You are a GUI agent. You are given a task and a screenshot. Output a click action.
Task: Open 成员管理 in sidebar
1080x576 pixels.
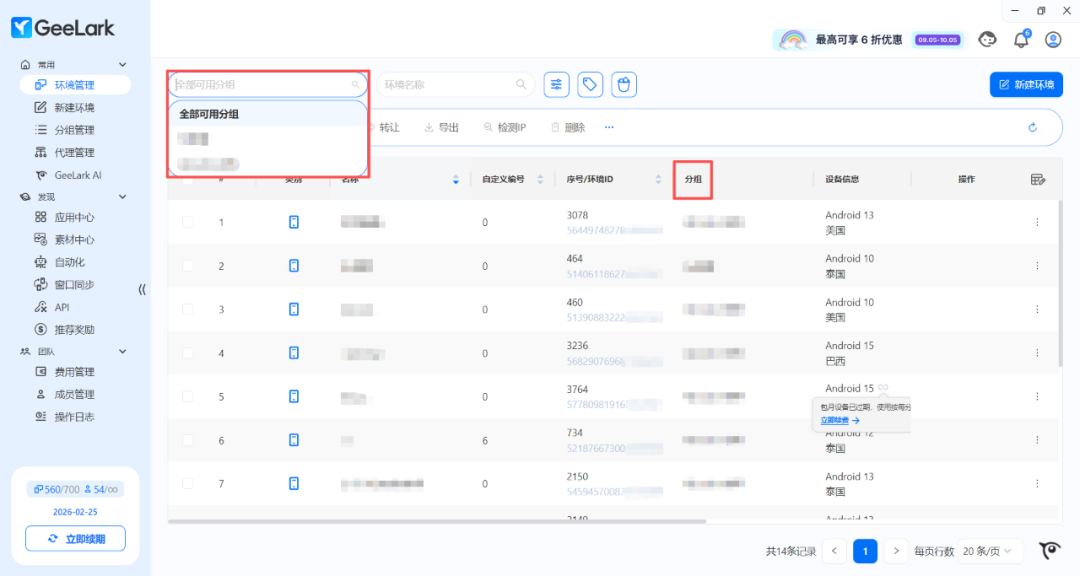pos(74,395)
